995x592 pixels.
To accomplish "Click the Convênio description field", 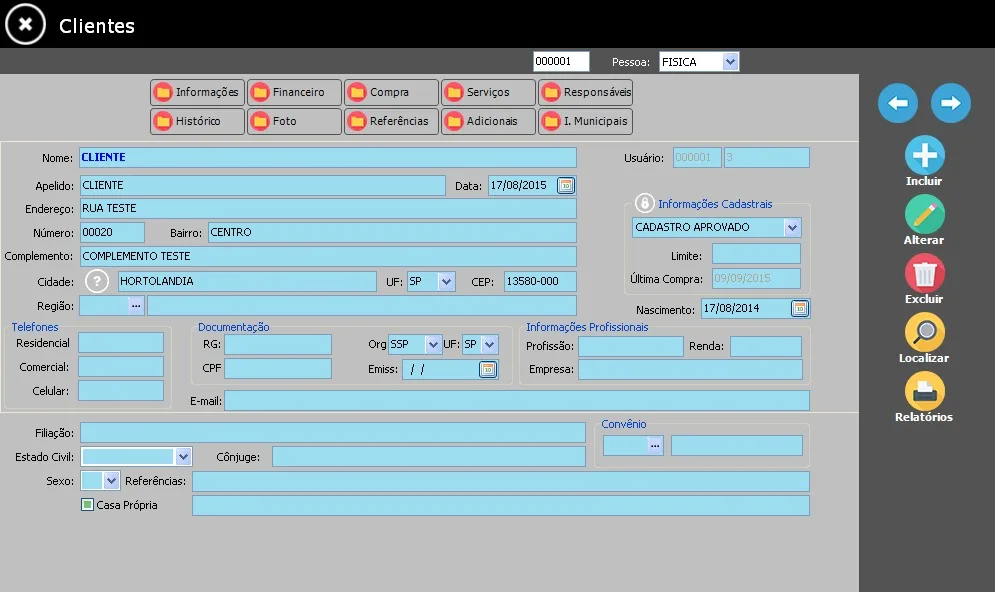I will coord(737,445).
